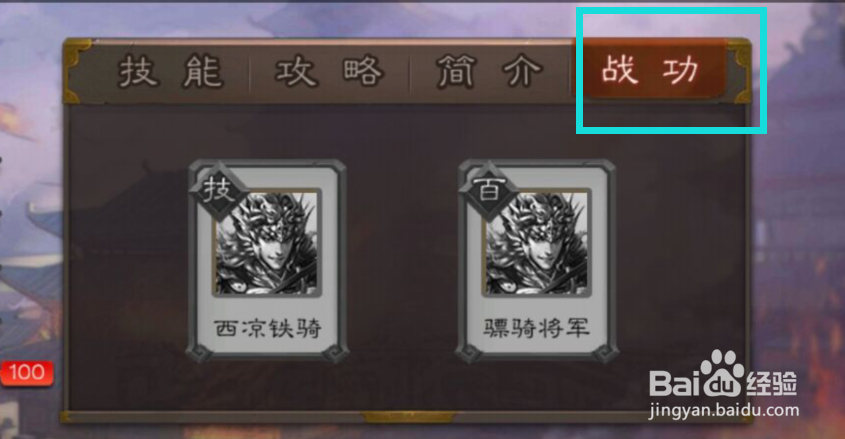Click the 技 diamond badge icon
Viewport: 845px width, 439px height.
tap(218, 190)
